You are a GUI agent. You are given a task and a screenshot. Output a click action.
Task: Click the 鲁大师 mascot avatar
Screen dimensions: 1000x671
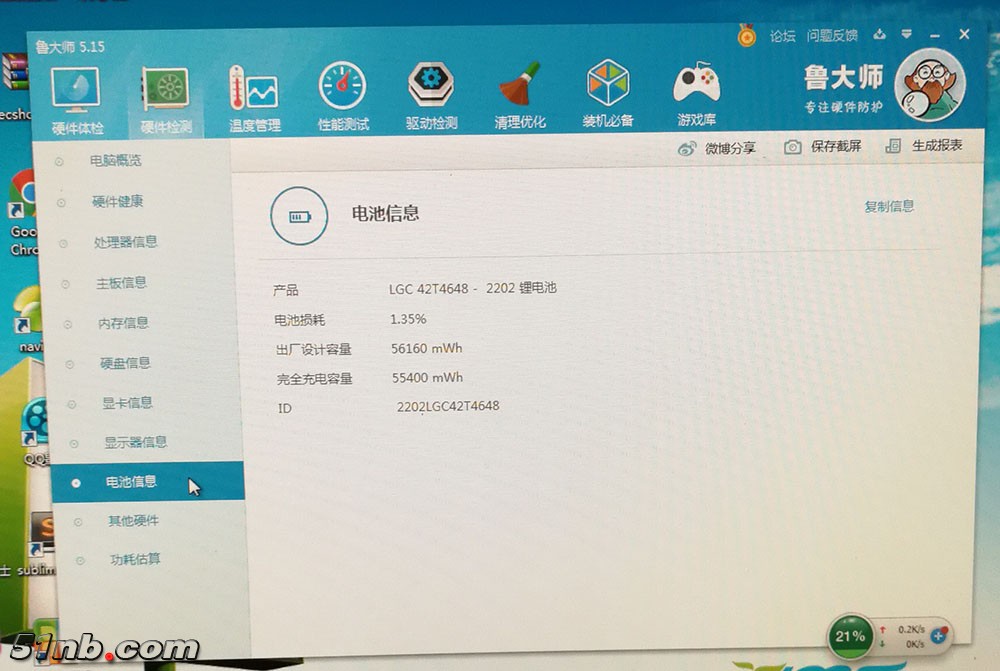(x=930, y=85)
